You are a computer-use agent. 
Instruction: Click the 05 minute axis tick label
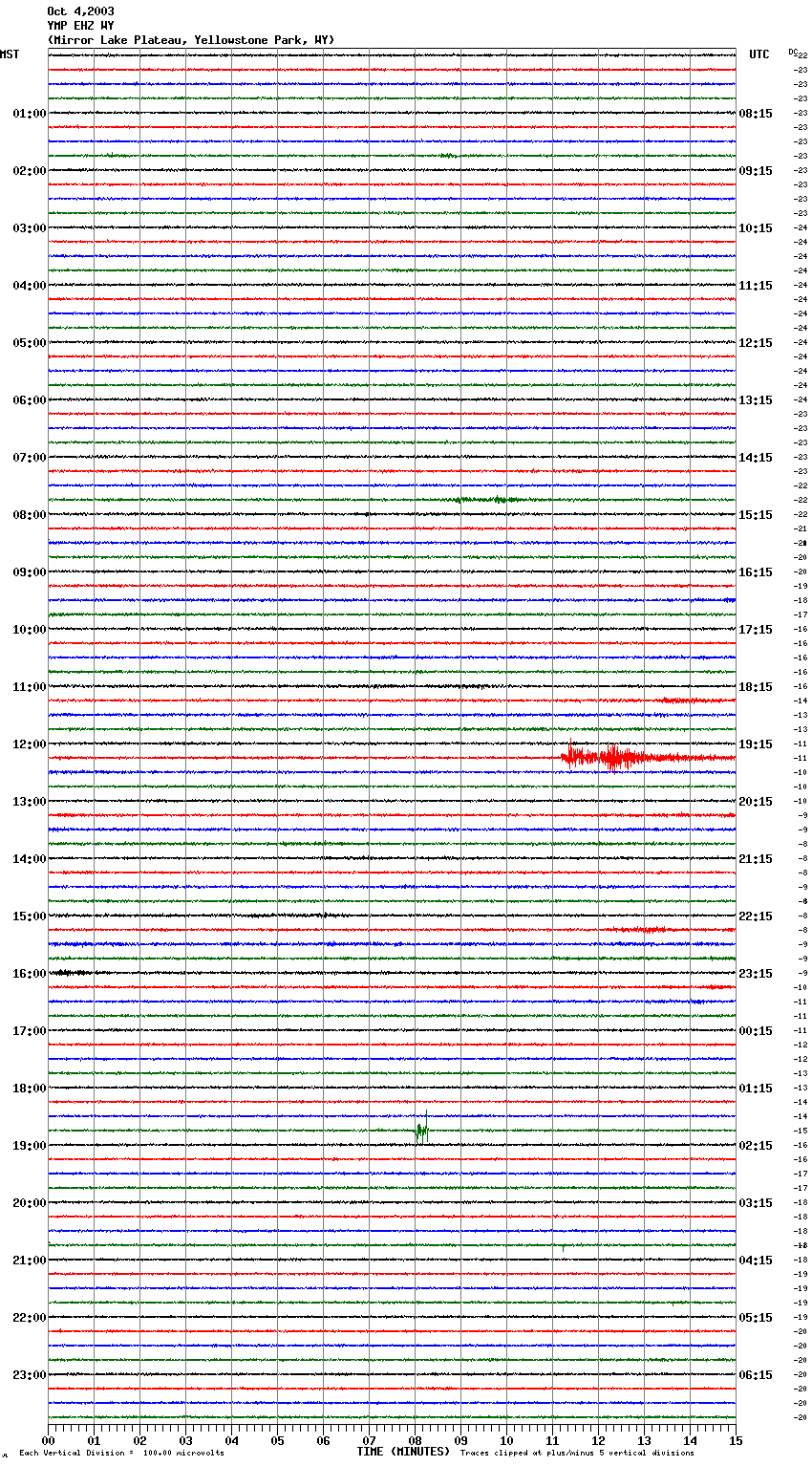(x=278, y=1441)
